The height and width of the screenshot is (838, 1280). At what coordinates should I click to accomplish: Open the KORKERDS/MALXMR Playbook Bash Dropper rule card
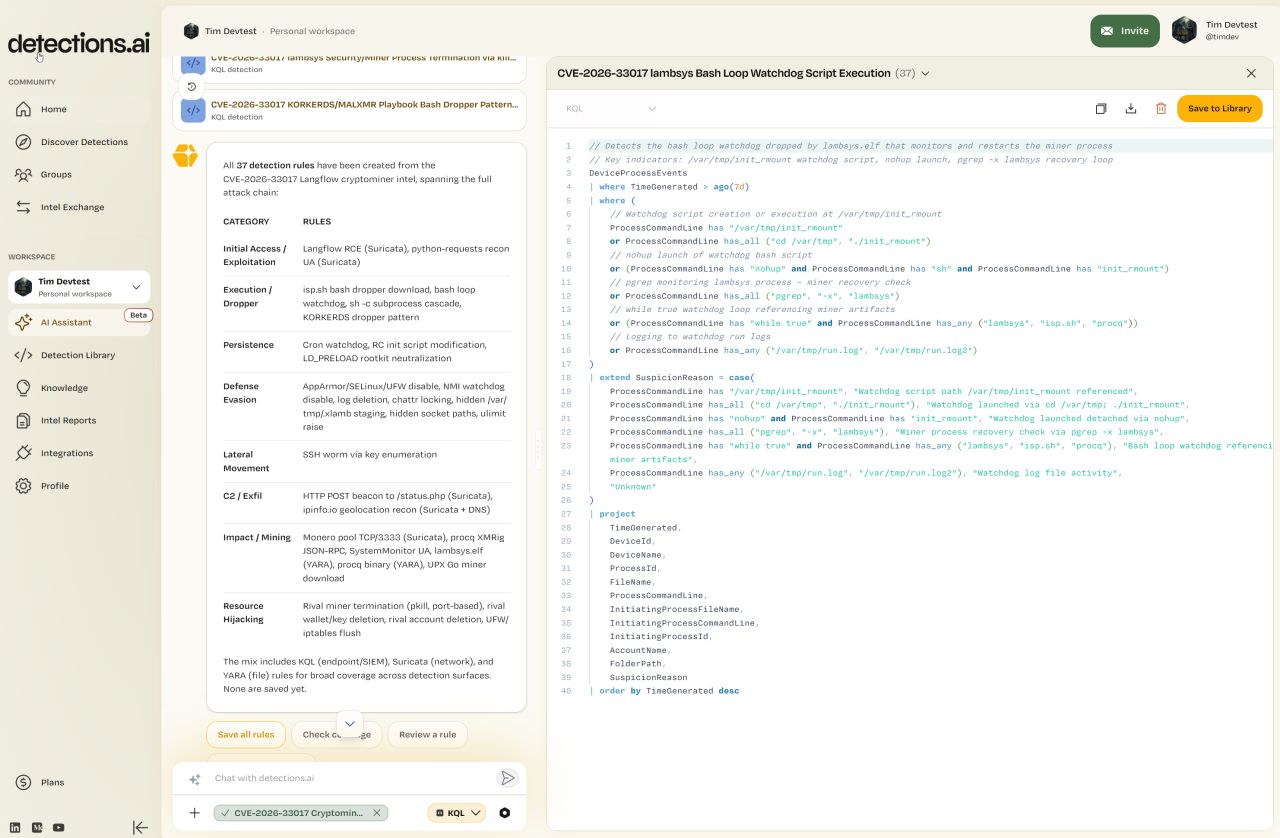point(349,110)
